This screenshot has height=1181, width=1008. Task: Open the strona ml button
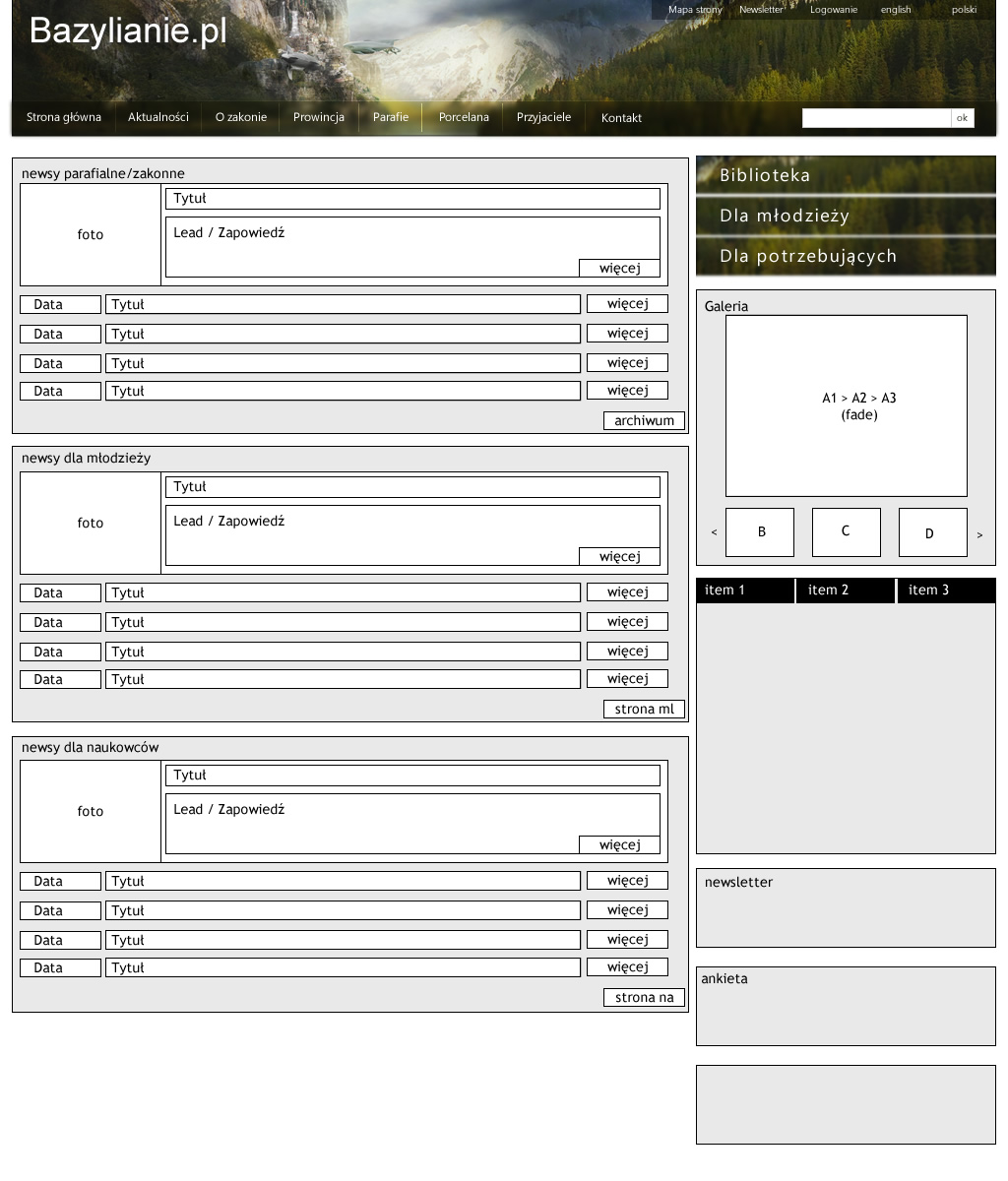(644, 710)
